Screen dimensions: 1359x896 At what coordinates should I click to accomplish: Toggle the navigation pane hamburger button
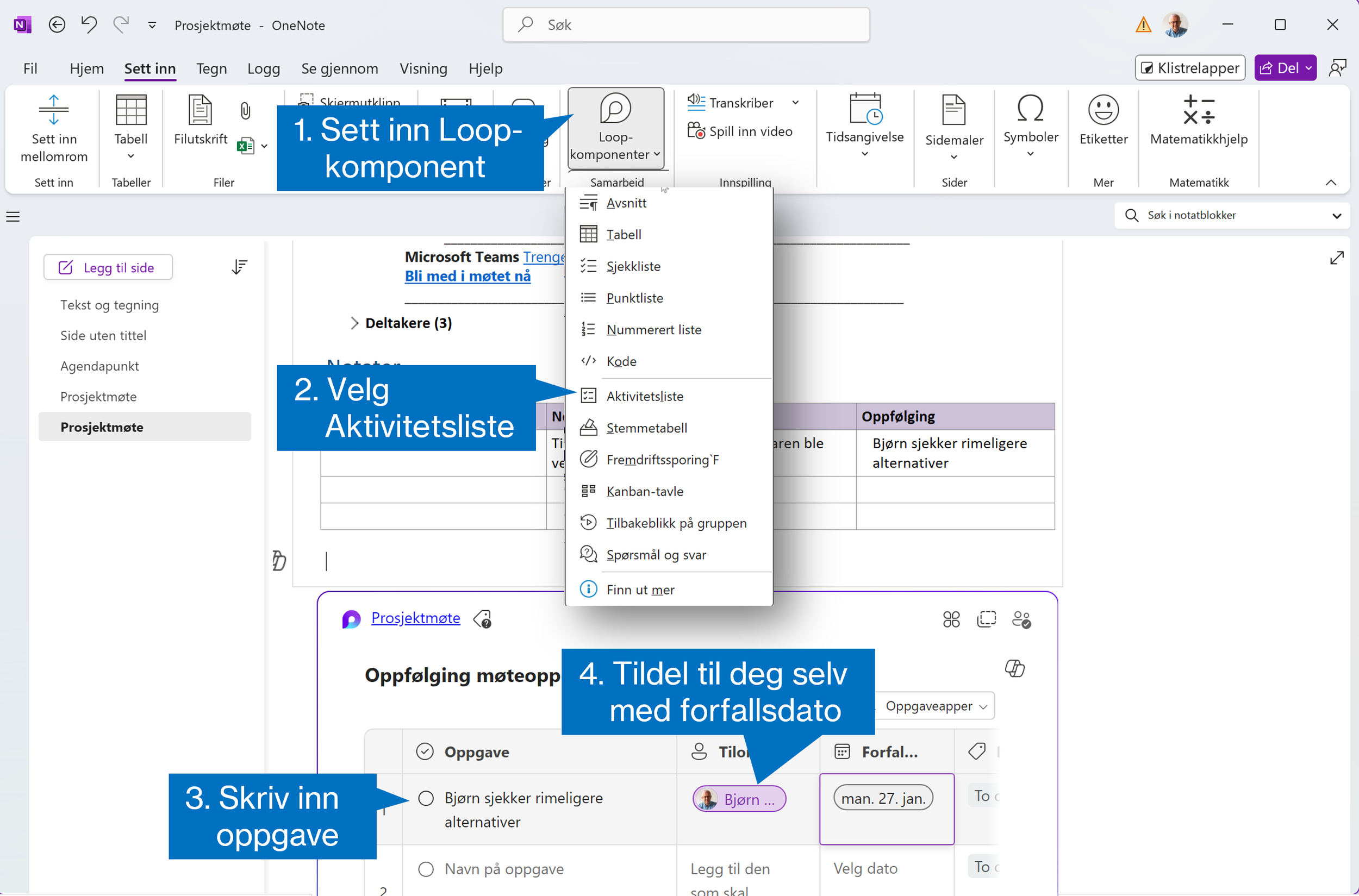click(13, 217)
